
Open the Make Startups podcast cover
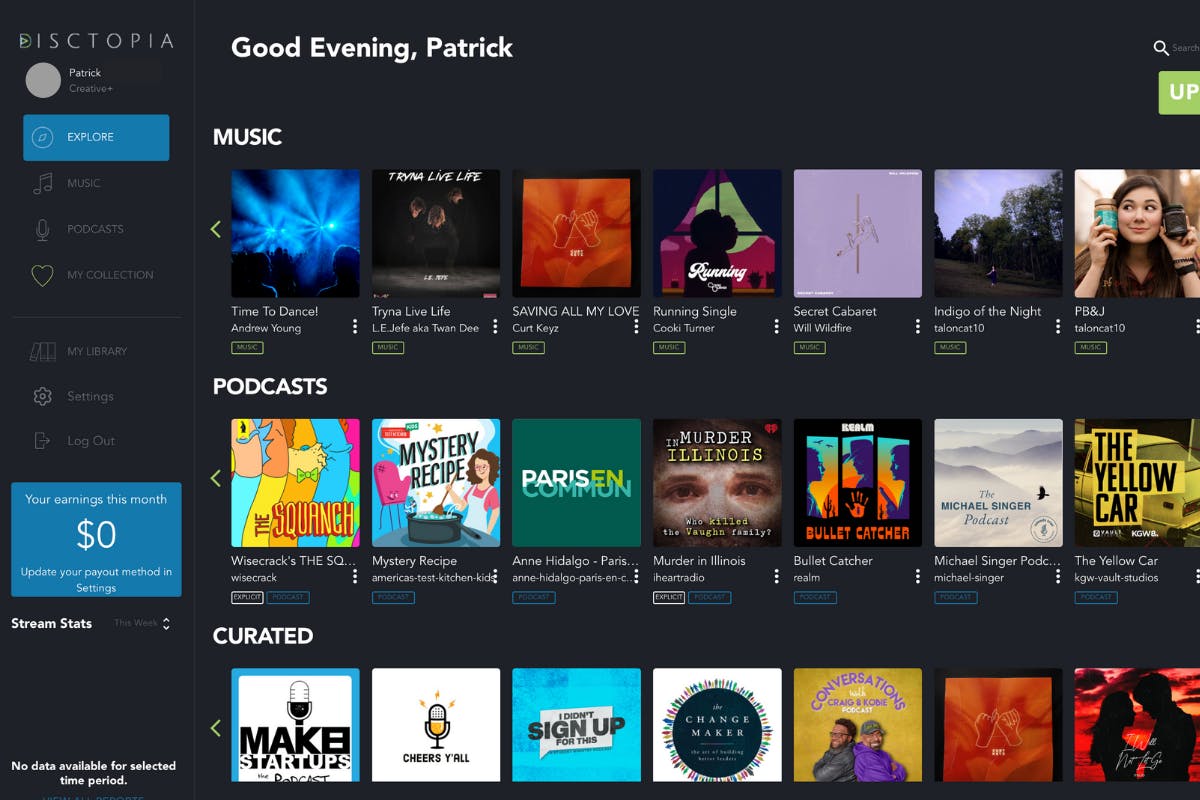(x=295, y=725)
